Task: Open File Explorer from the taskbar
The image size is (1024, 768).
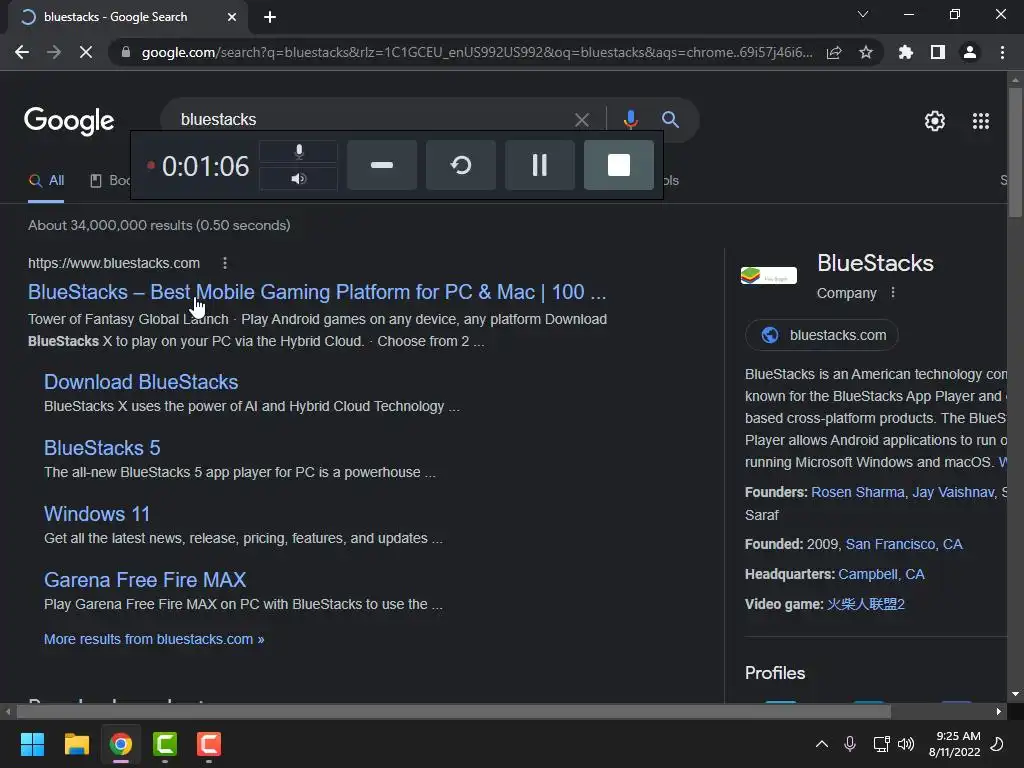Action: coord(76,744)
